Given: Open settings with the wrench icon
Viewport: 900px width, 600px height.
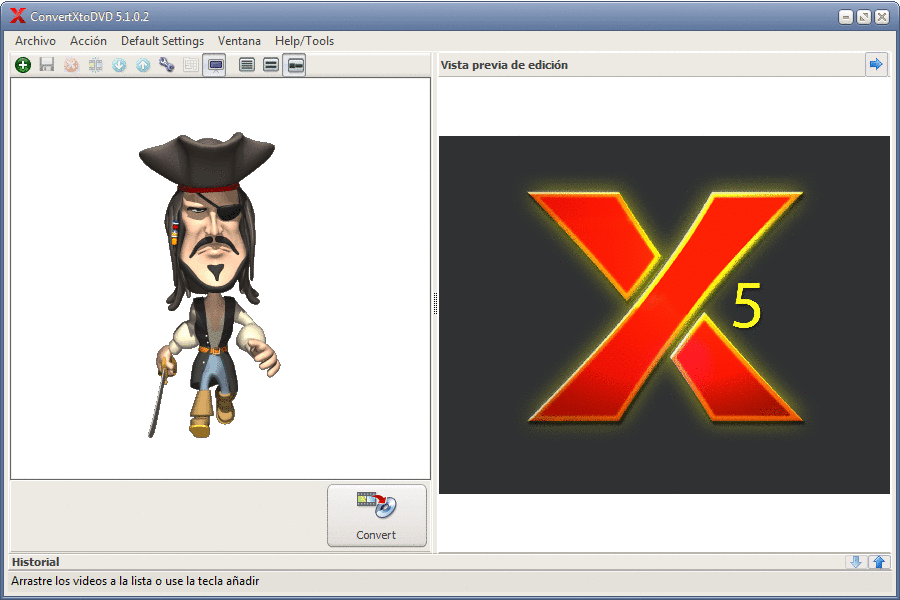Looking at the screenshot, I should pos(166,65).
